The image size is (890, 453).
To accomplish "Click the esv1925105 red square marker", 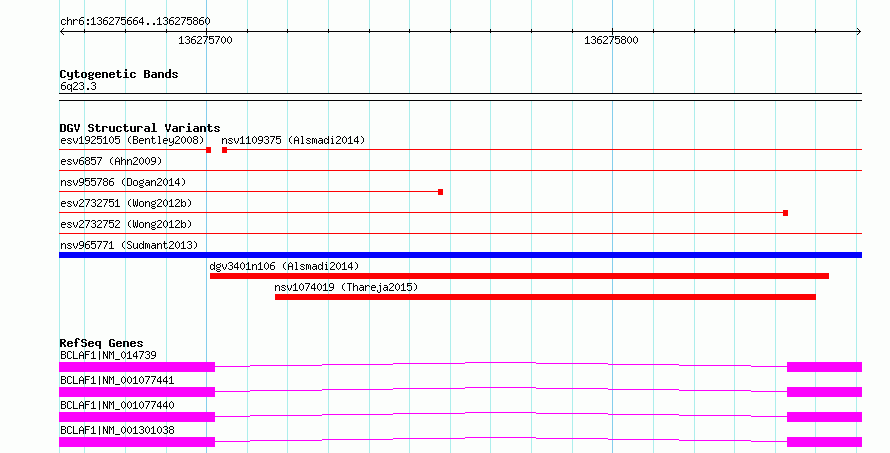I will pos(209,150).
